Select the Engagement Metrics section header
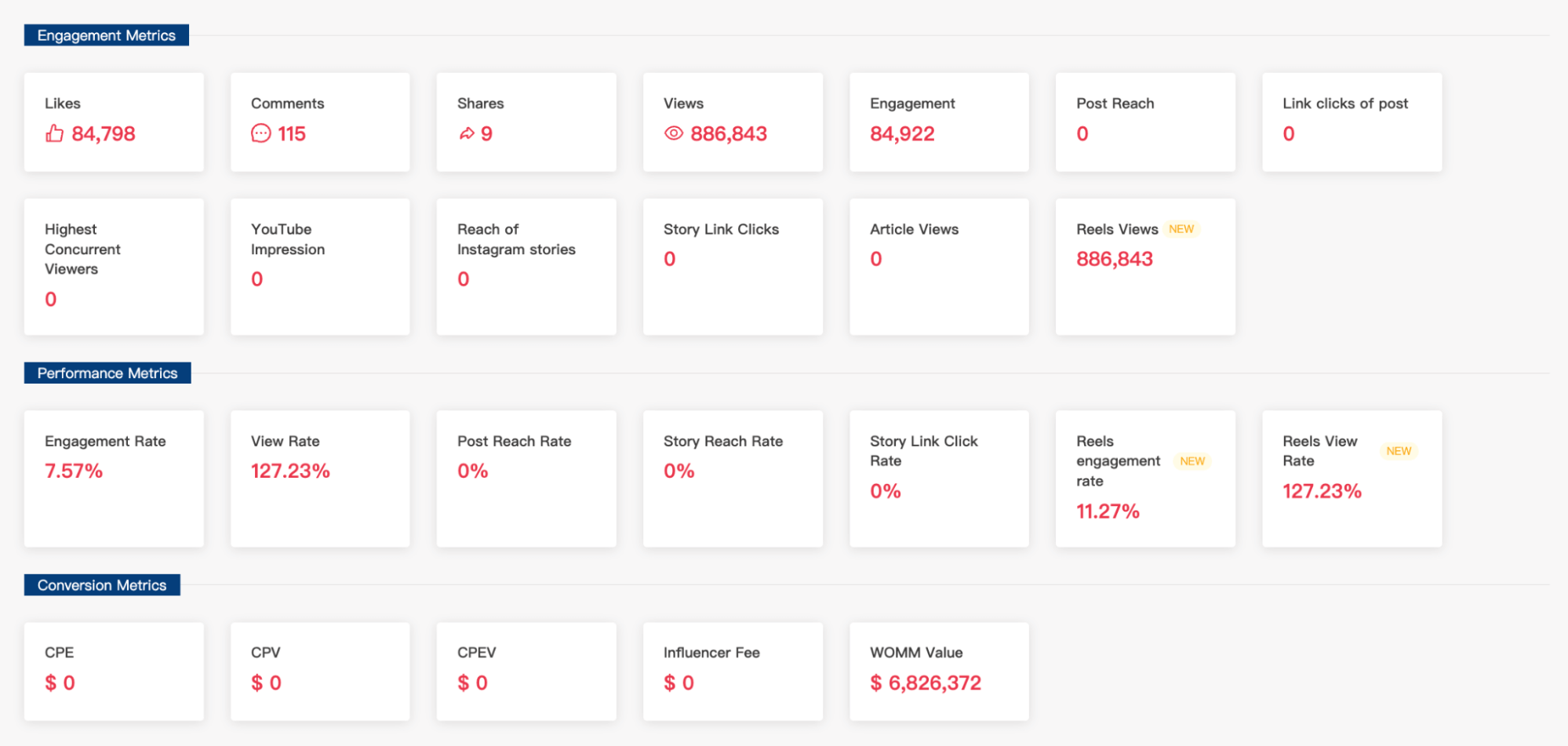This screenshot has width=1568, height=746. (x=107, y=35)
